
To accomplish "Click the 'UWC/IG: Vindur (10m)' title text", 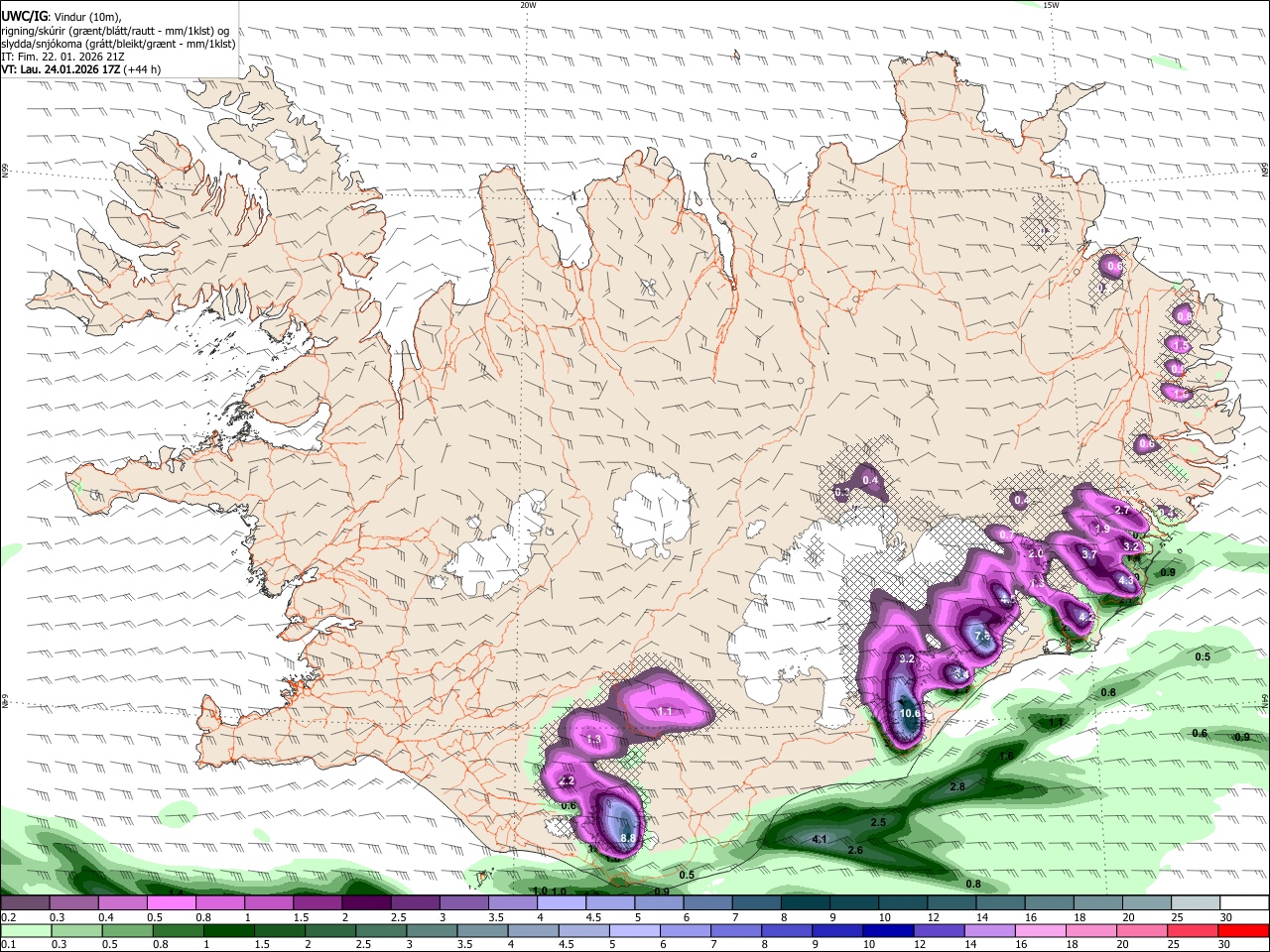I will [62, 16].
